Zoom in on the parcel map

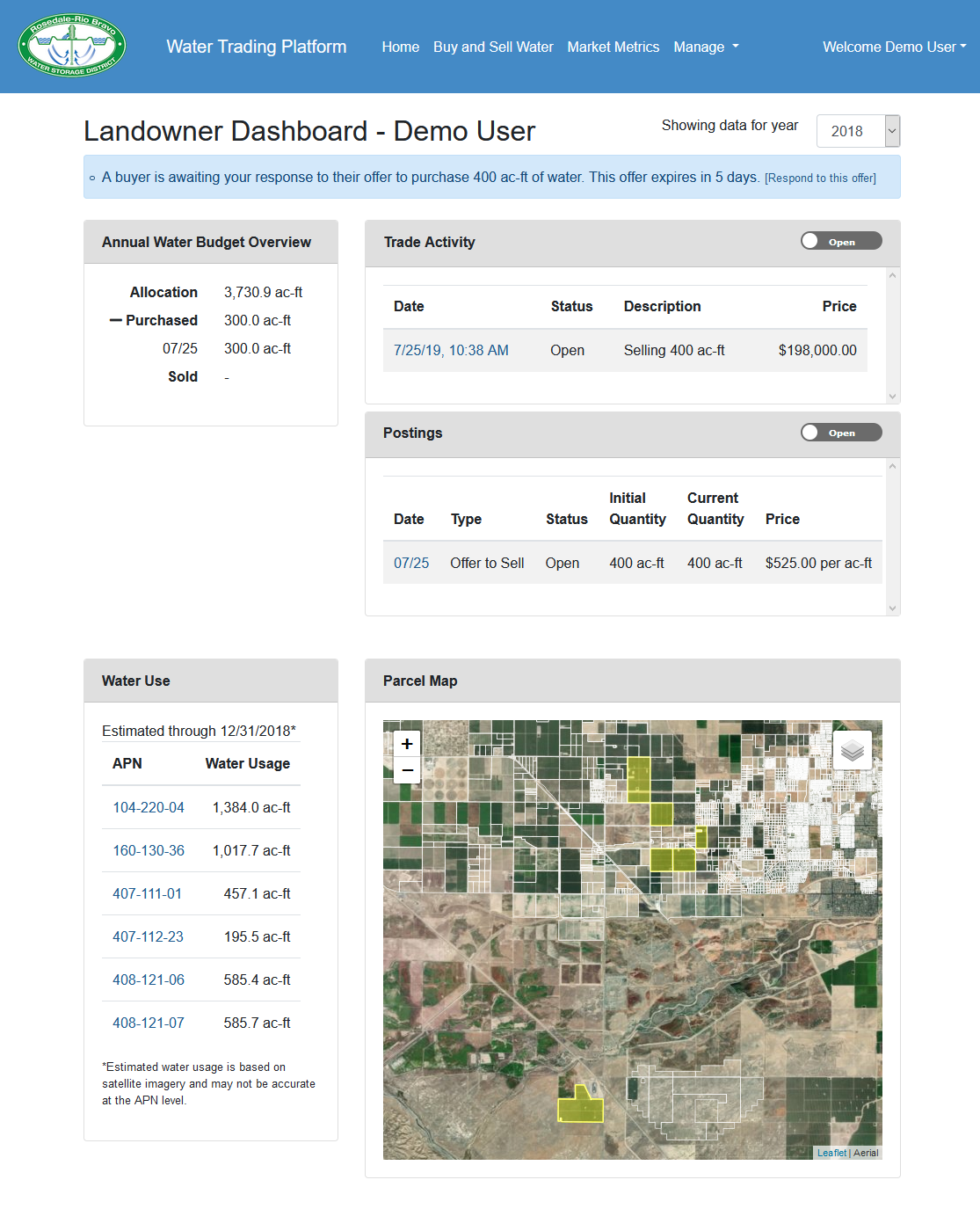(x=407, y=744)
